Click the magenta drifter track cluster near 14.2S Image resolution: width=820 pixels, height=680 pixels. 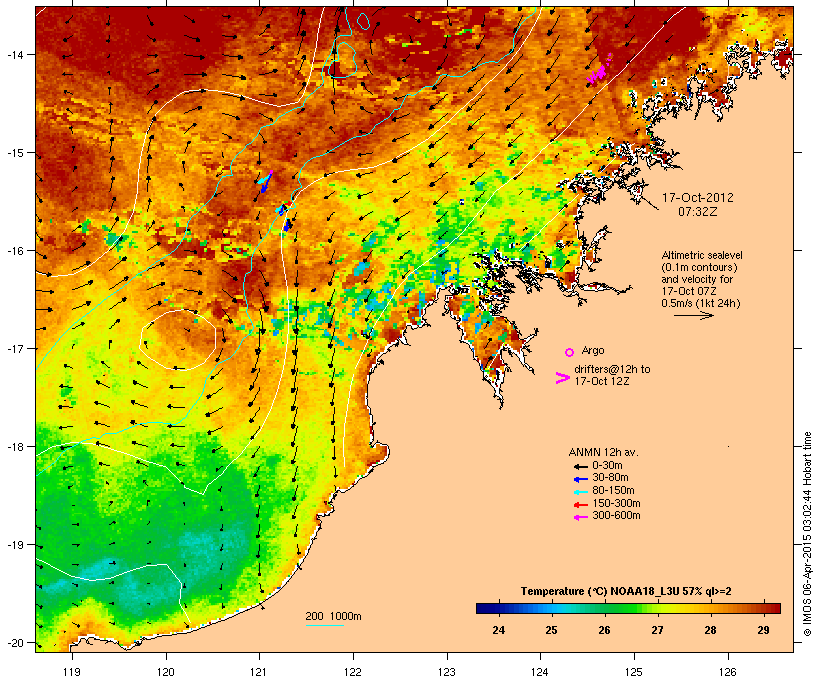(599, 72)
